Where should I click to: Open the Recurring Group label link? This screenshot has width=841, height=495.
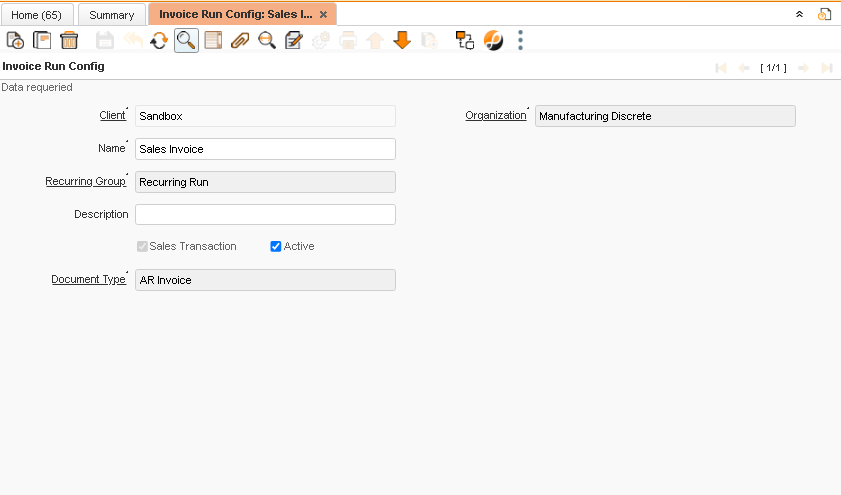coord(85,181)
